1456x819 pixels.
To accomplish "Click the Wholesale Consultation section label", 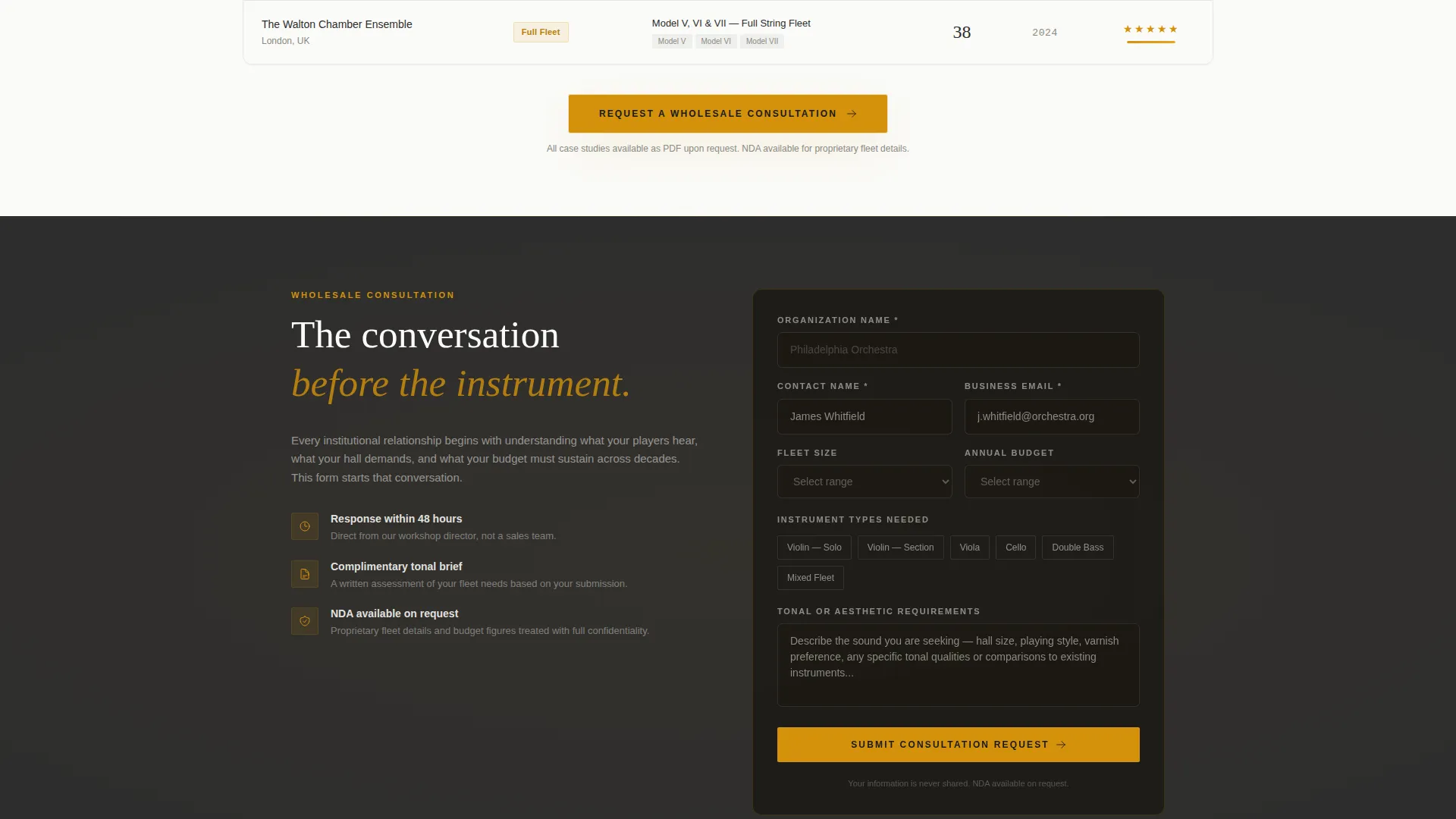I will (373, 295).
